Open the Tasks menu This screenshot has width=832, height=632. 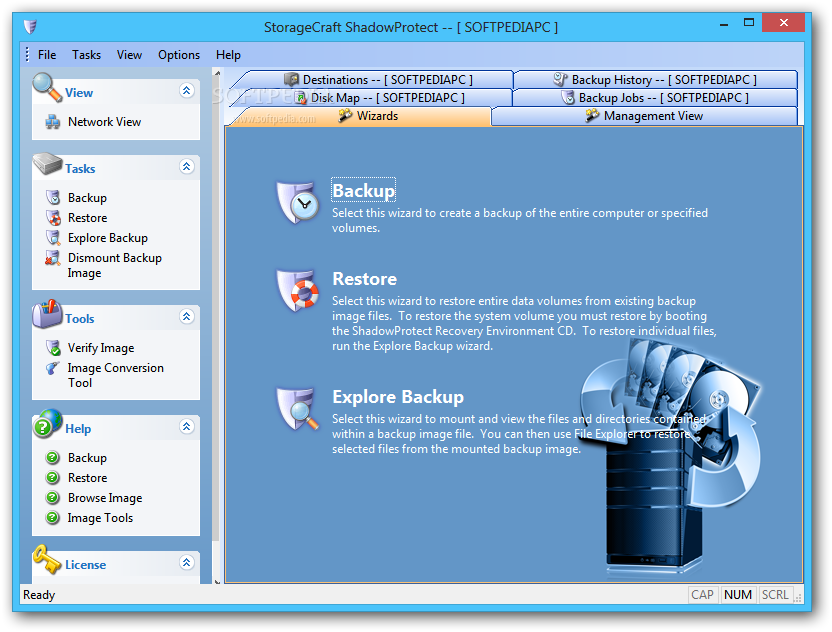86,55
